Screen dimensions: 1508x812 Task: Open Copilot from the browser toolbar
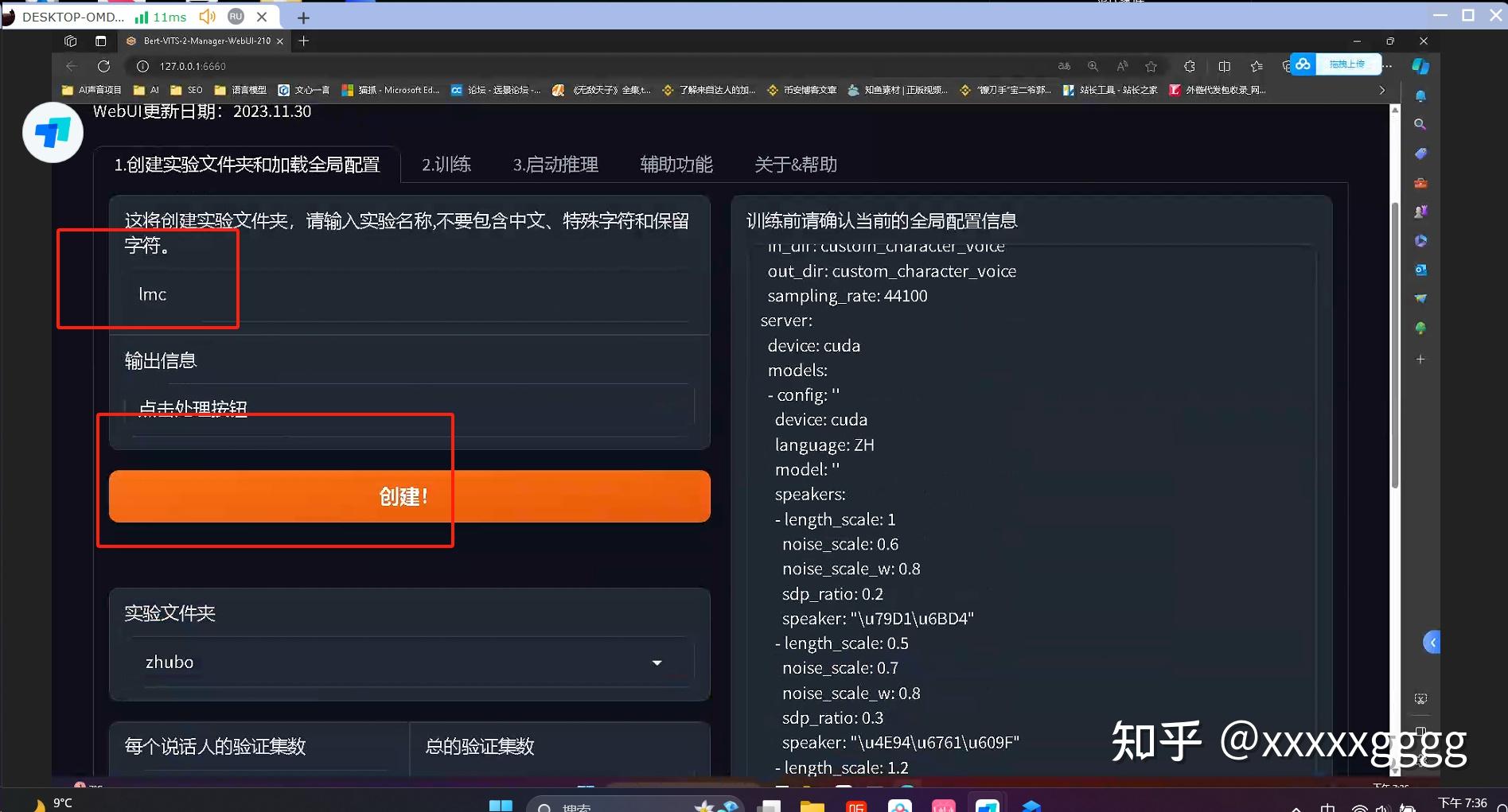(x=1420, y=66)
